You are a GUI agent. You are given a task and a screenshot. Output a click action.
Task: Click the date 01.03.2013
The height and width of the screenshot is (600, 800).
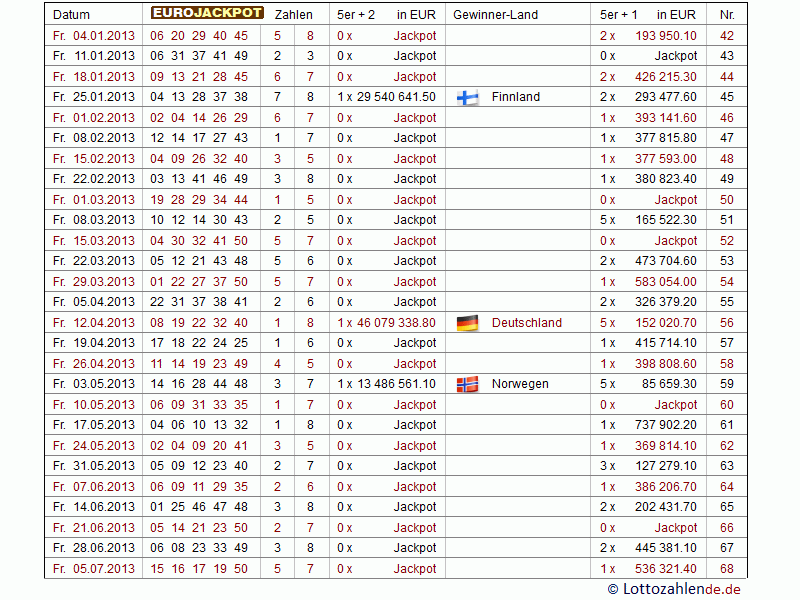[104, 199]
